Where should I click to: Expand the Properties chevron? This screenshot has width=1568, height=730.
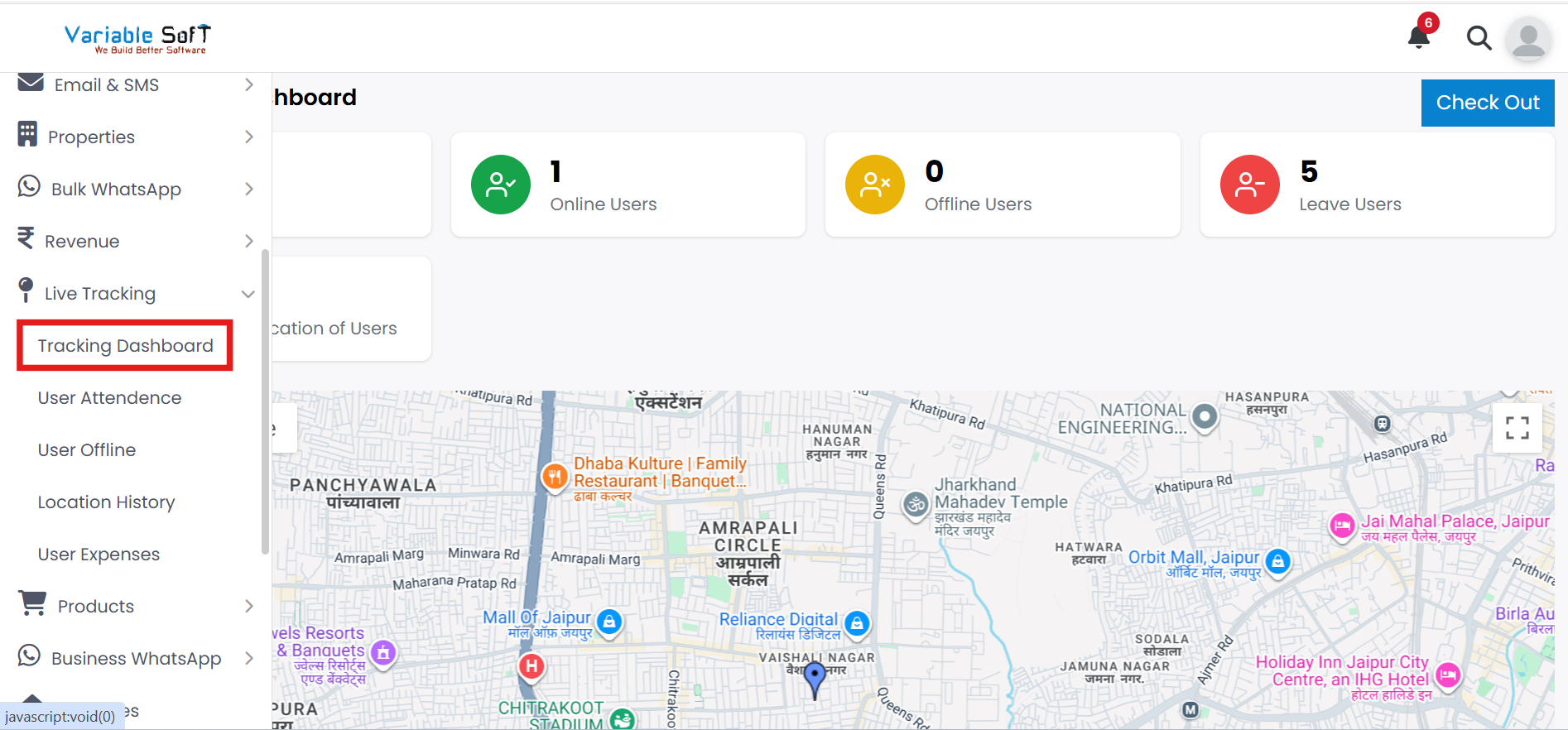249,137
